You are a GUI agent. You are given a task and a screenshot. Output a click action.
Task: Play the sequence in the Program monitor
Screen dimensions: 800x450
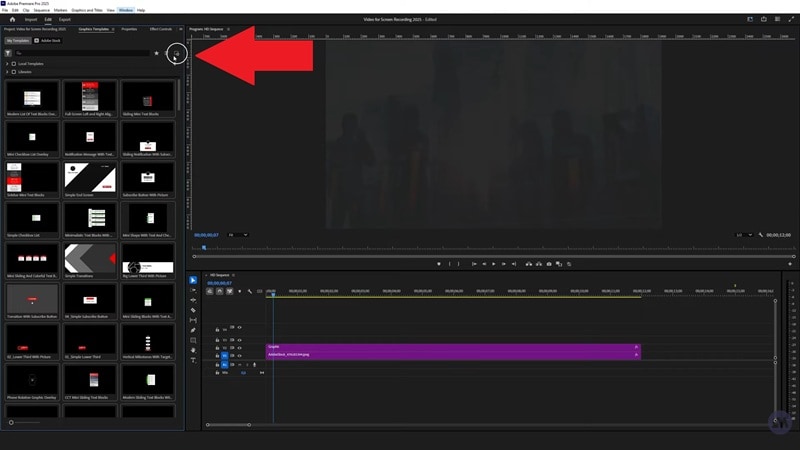[x=493, y=264]
